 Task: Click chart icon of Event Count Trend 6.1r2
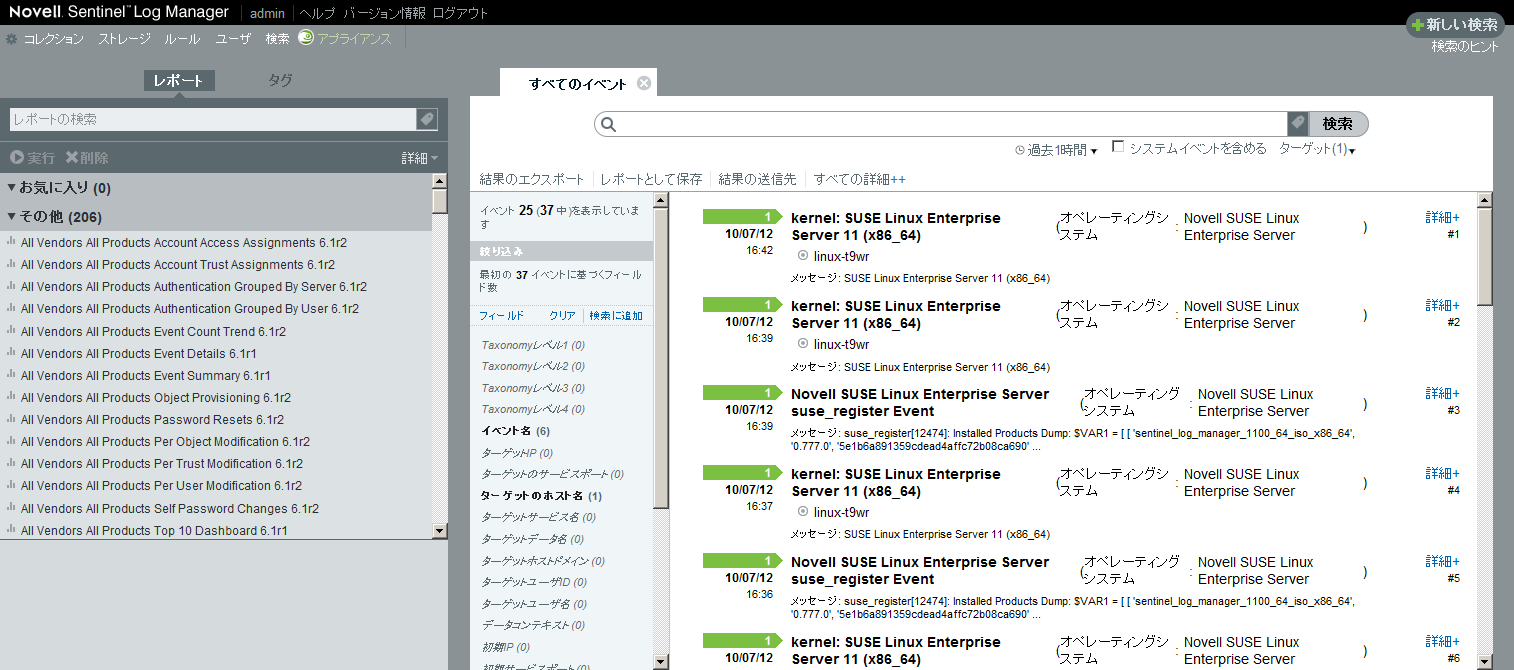[x=11, y=331]
